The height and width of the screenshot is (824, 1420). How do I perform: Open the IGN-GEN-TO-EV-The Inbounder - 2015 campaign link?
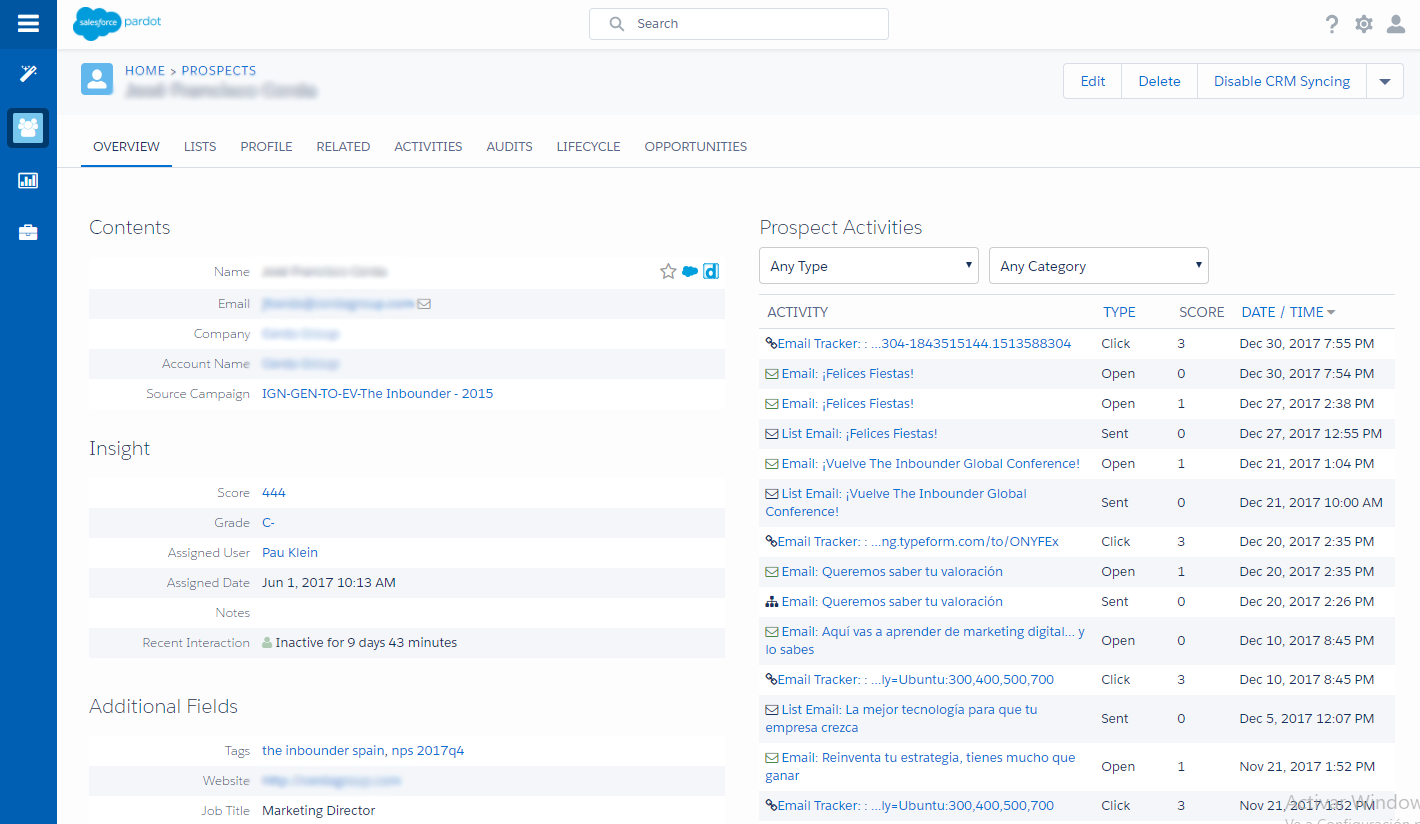tap(377, 393)
